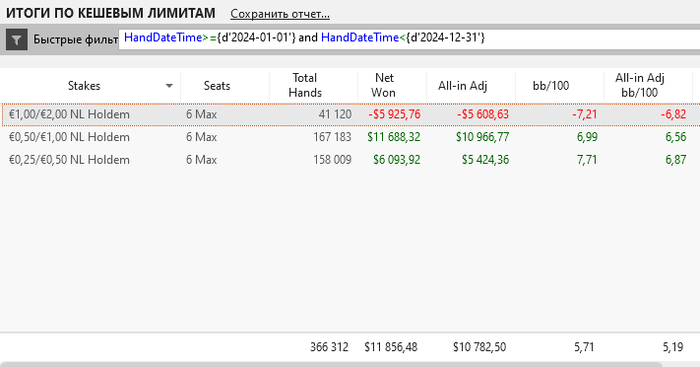Click the $5 424,36 All-in Adj cell
Viewport: 700px width, 367px height.
tap(485, 159)
